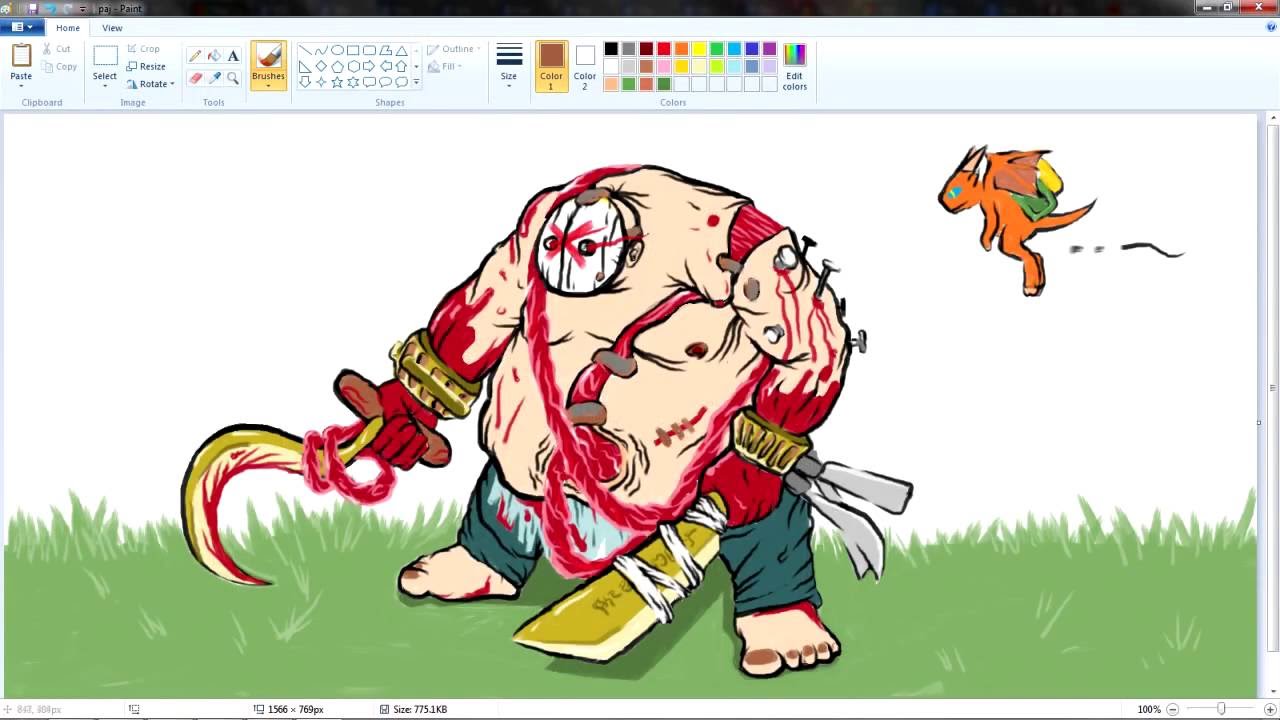Viewport: 1280px width, 720px height.
Task: Expand the Paste dropdown arrow
Action: 21,84
